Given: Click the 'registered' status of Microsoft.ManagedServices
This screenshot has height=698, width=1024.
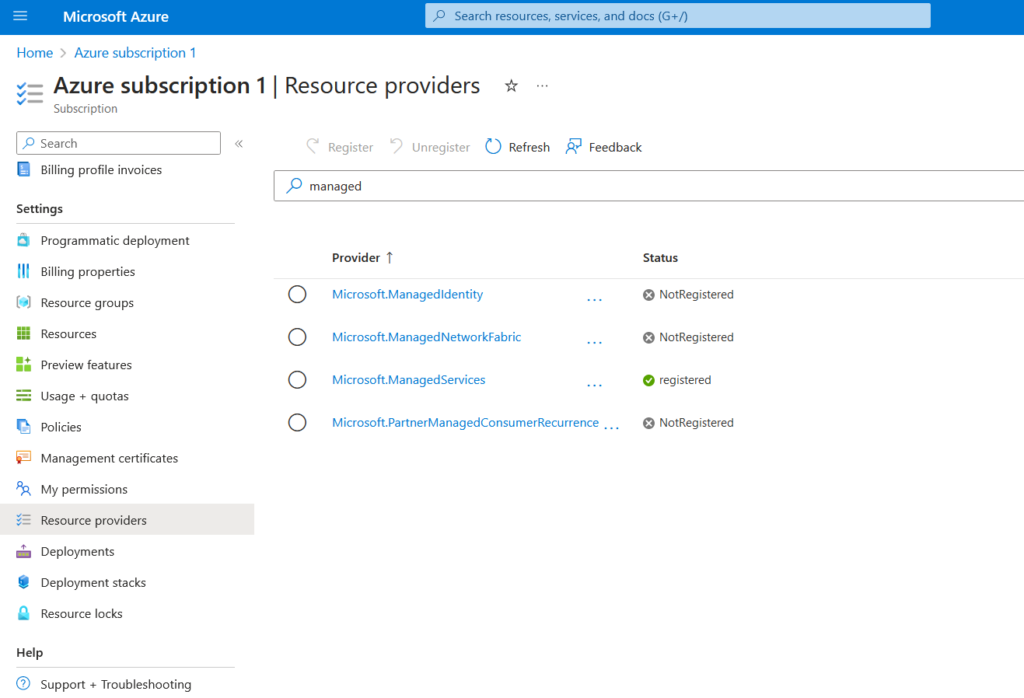Looking at the screenshot, I should (x=677, y=380).
